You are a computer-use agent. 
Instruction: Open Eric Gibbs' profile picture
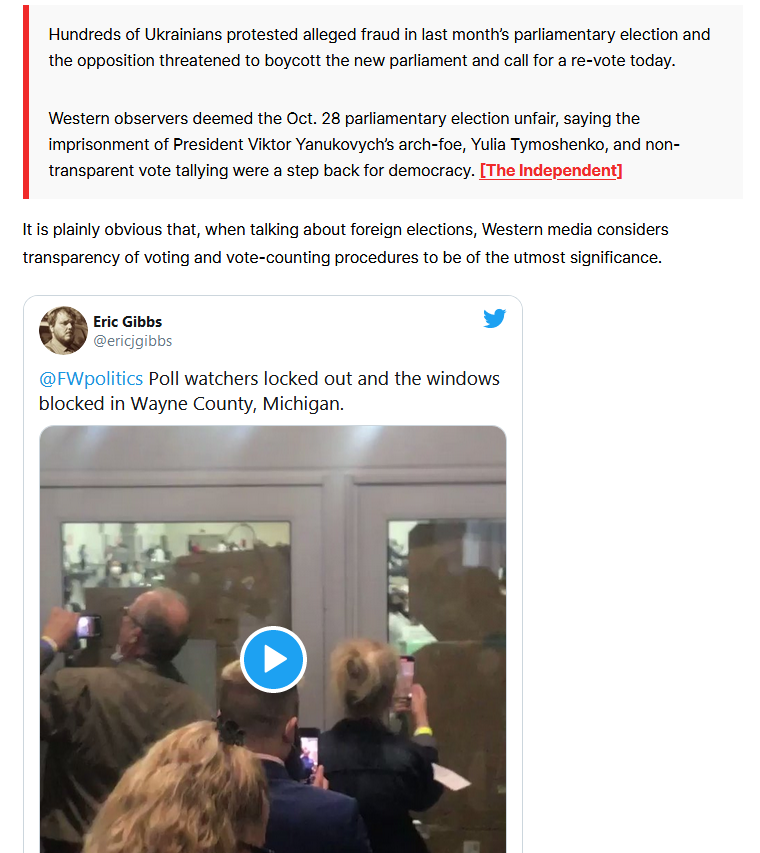pyautogui.click(x=63, y=330)
